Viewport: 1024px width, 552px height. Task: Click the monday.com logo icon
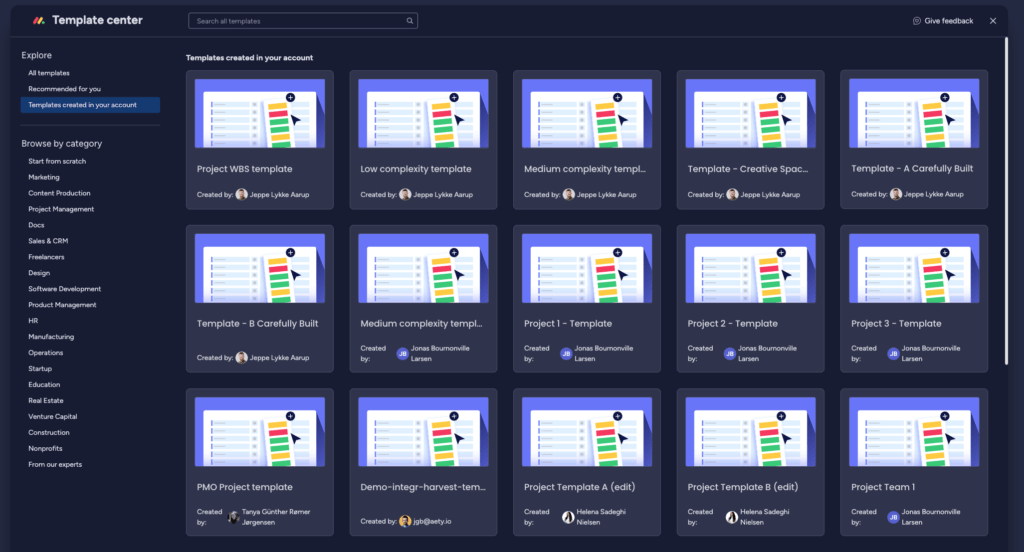[39, 20]
